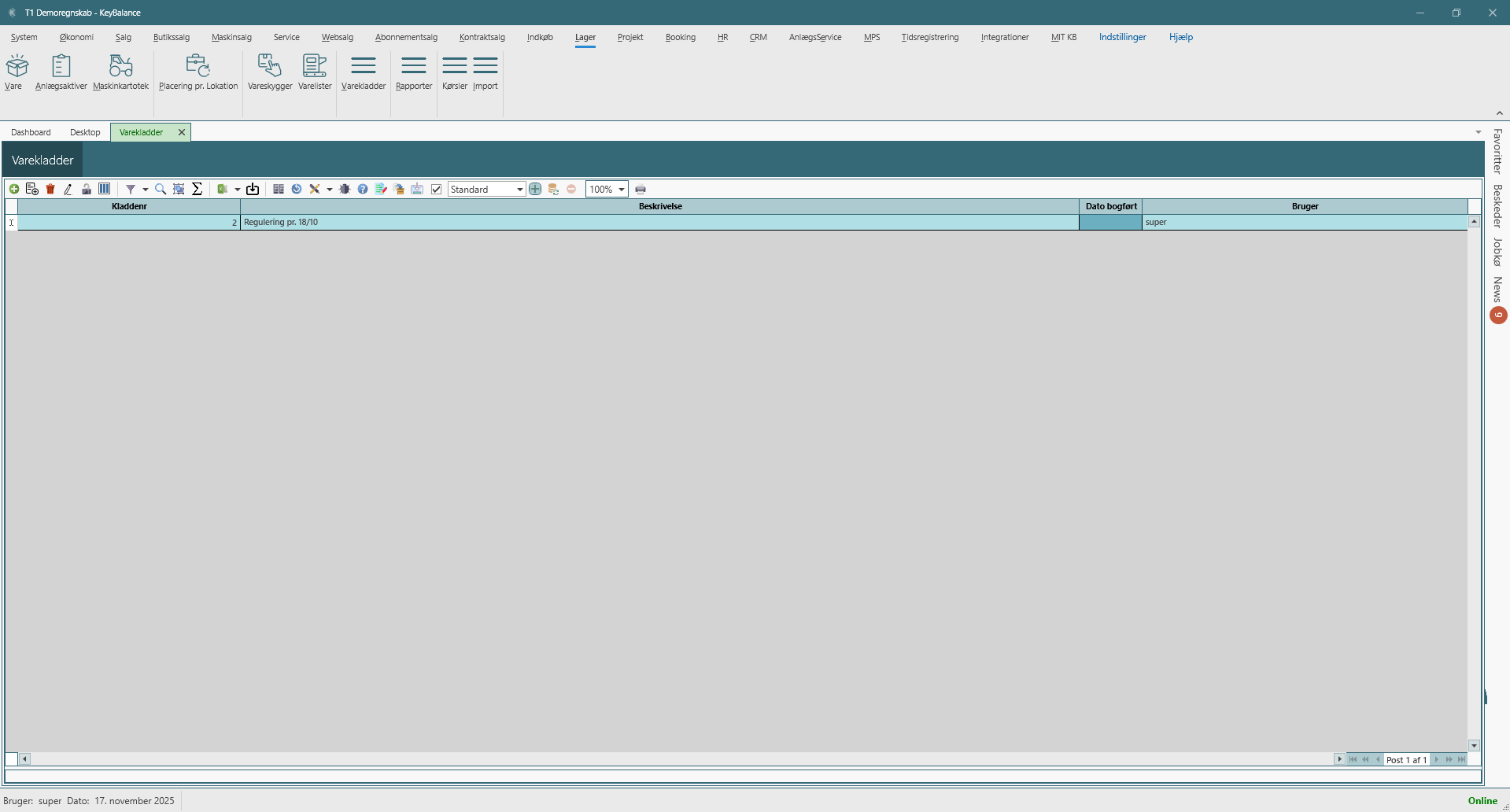Open the Indstillinger menu
The width and height of the screenshot is (1510, 812).
1122,37
